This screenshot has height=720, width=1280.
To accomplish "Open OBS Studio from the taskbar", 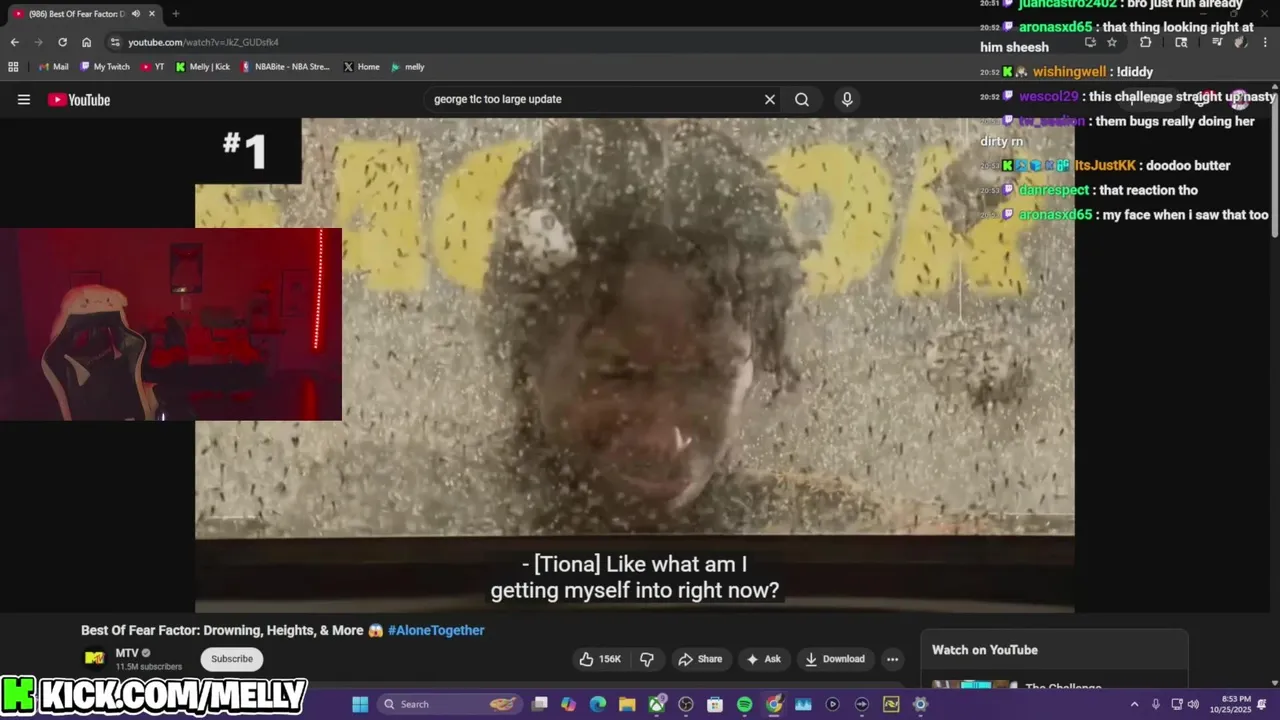I will coord(686,704).
